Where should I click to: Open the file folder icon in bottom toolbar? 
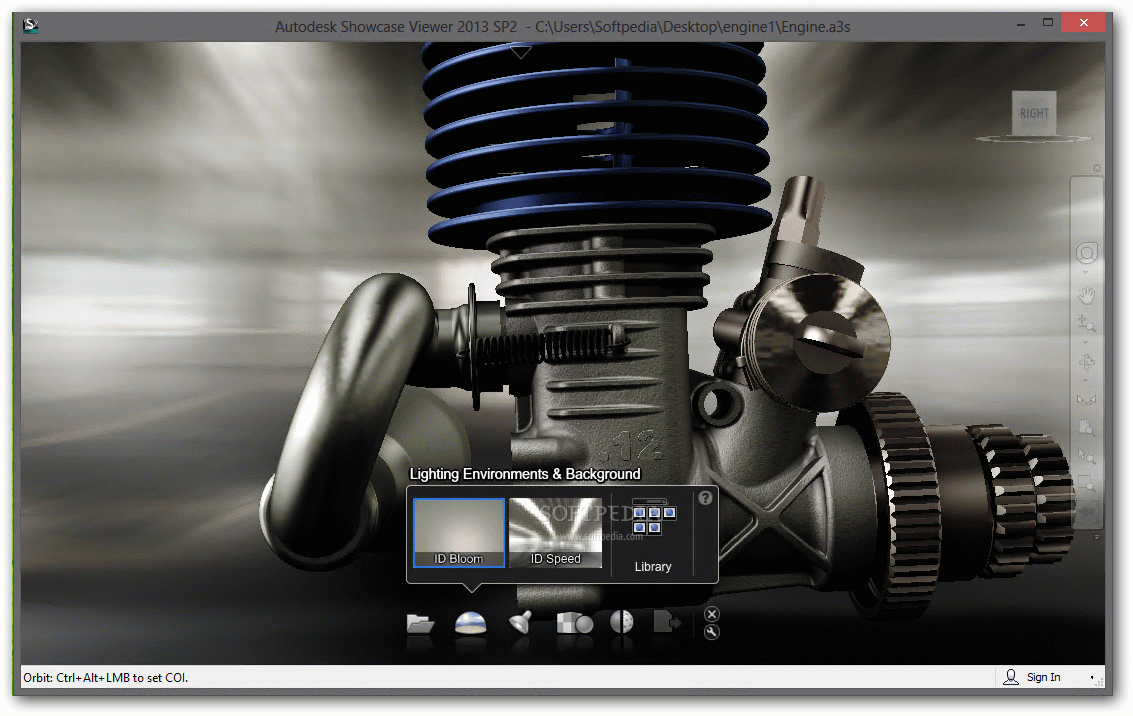point(420,623)
